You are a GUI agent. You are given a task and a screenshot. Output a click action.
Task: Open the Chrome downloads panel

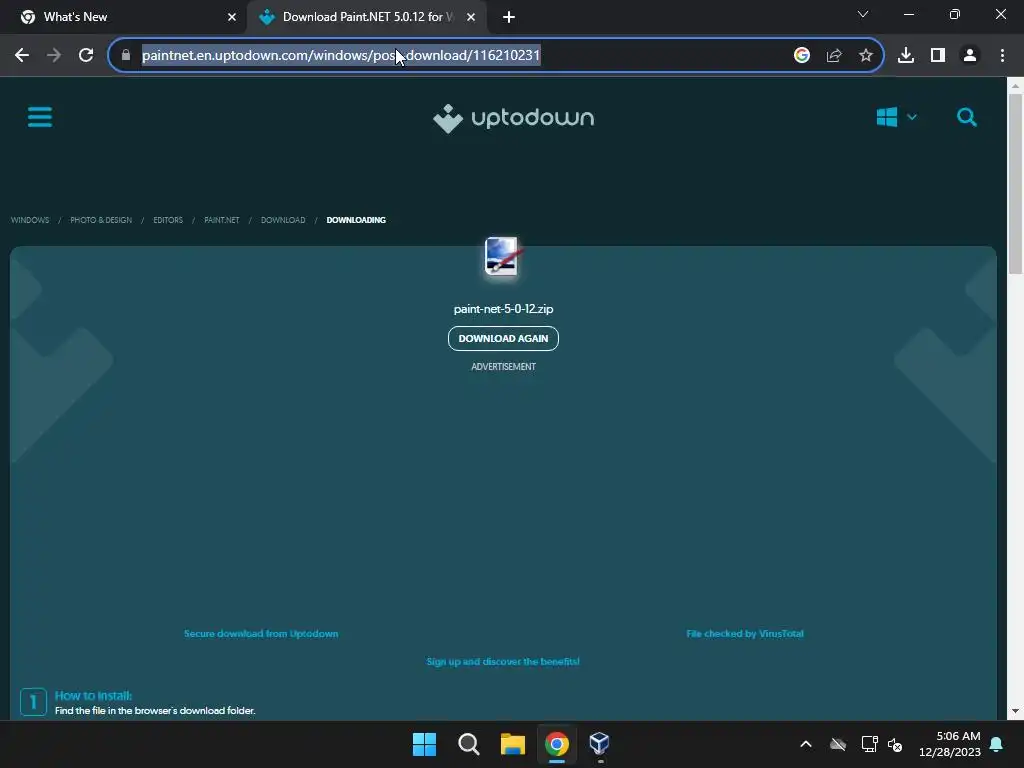[905, 56]
